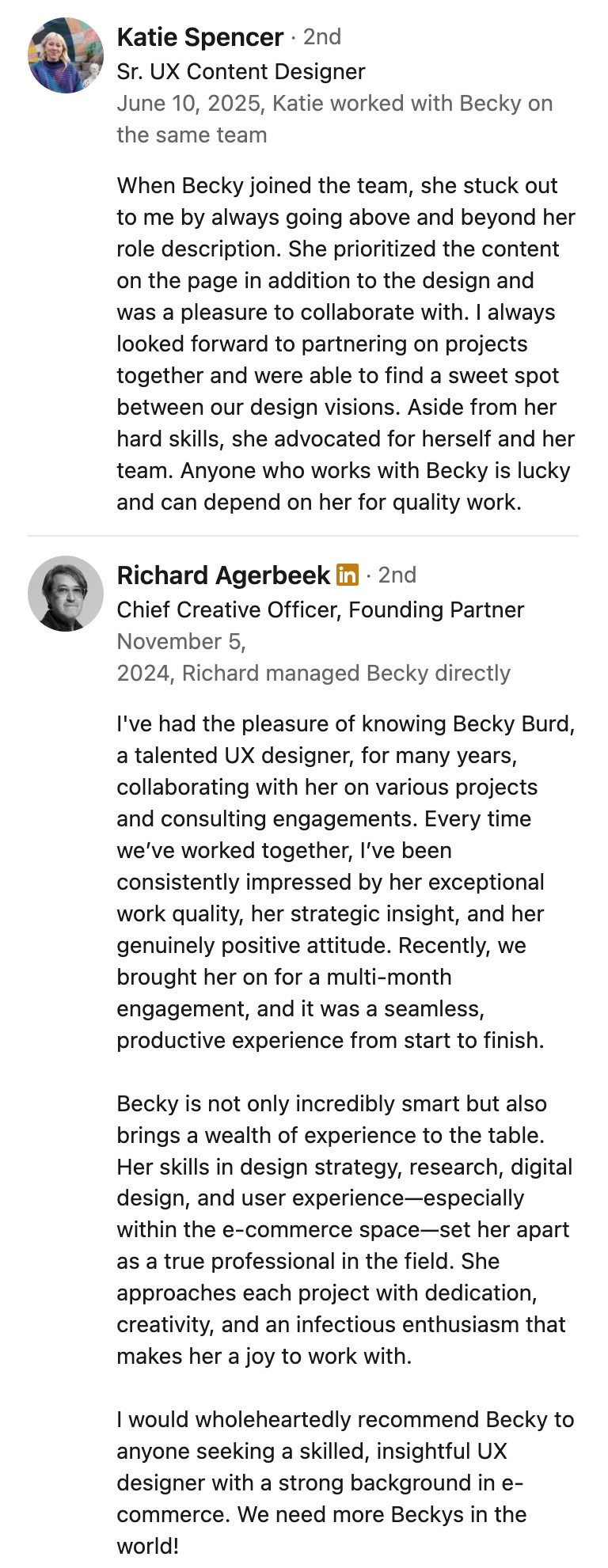
Task: Click the divider line between the recommendations
Action: [x=303, y=536]
